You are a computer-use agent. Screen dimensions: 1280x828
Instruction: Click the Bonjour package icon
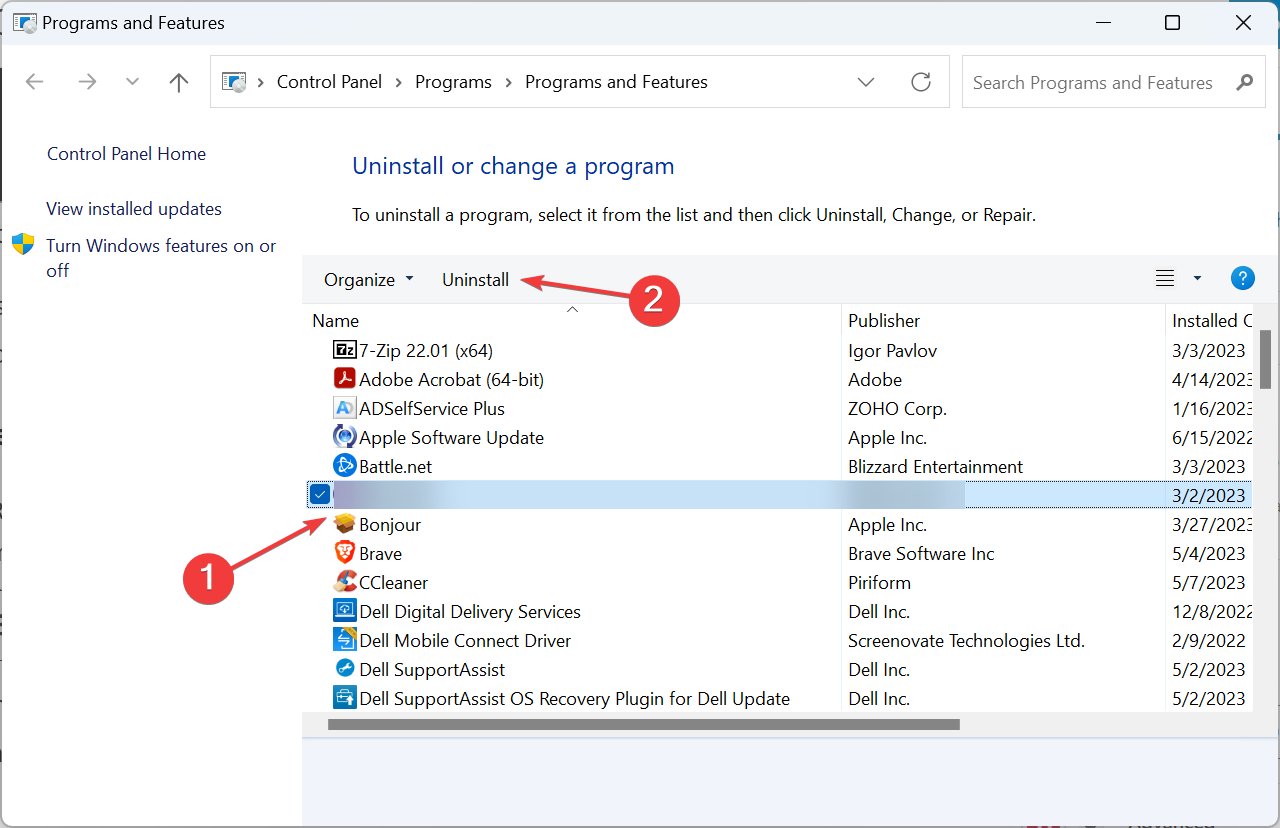[x=344, y=524]
